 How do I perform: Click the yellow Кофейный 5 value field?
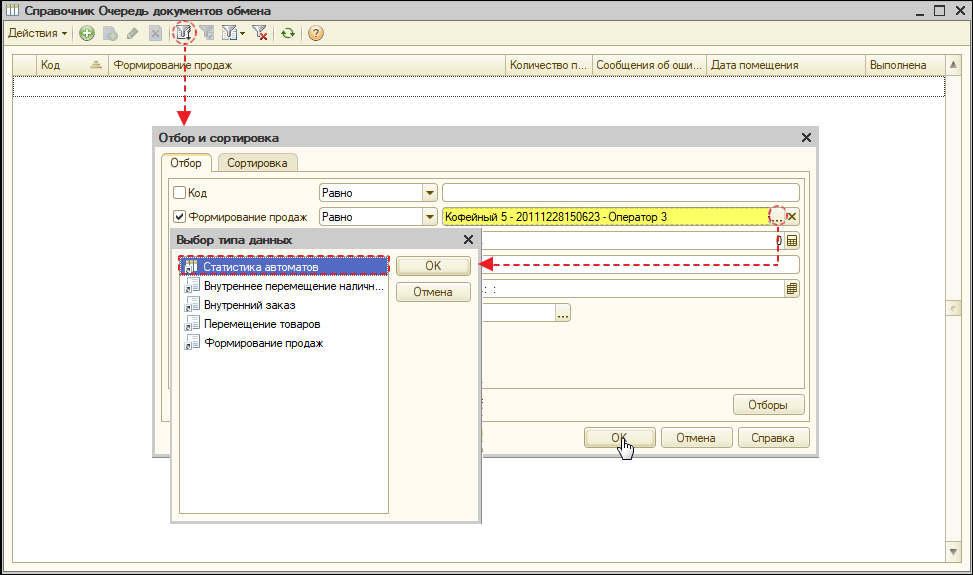pyautogui.click(x=606, y=216)
